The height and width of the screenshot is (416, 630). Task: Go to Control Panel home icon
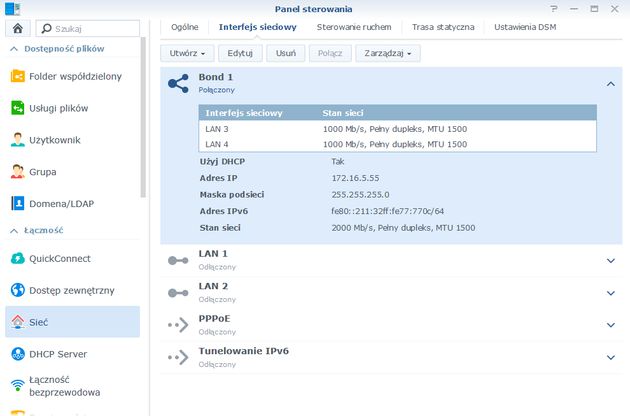click(18, 29)
